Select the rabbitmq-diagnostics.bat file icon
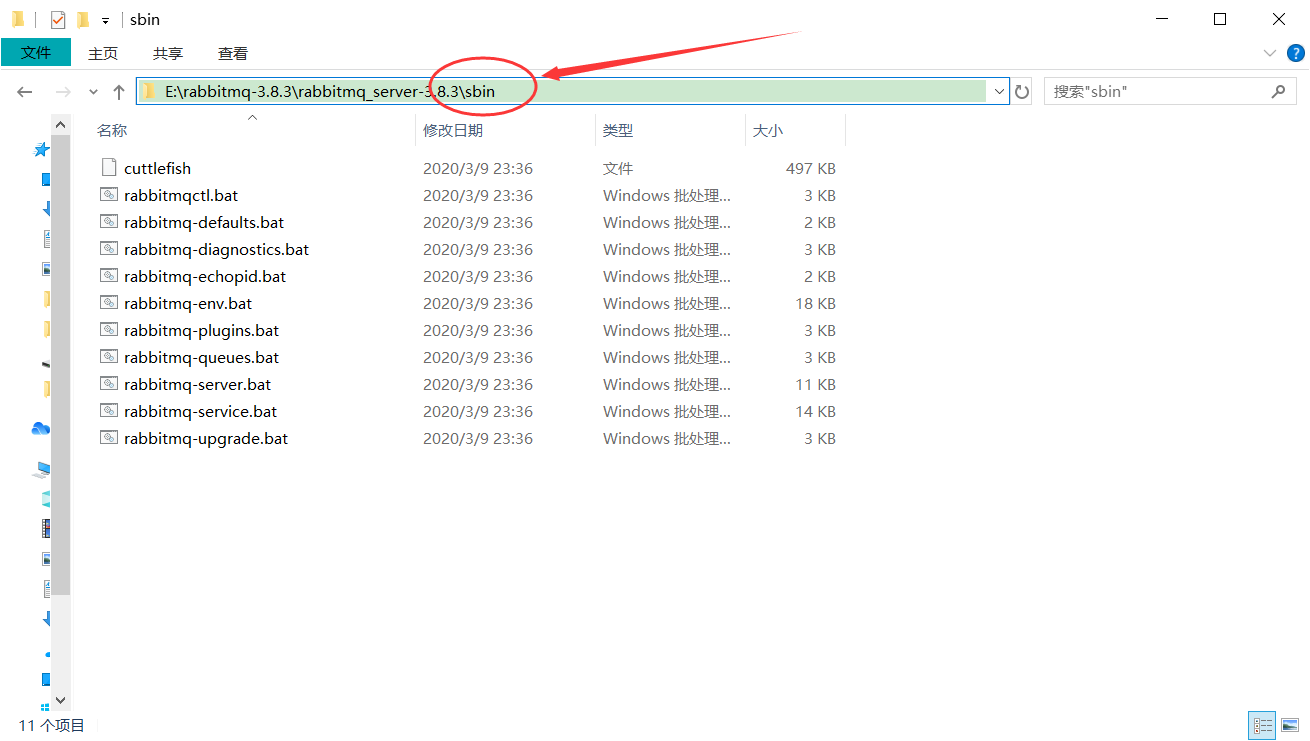 coord(109,249)
